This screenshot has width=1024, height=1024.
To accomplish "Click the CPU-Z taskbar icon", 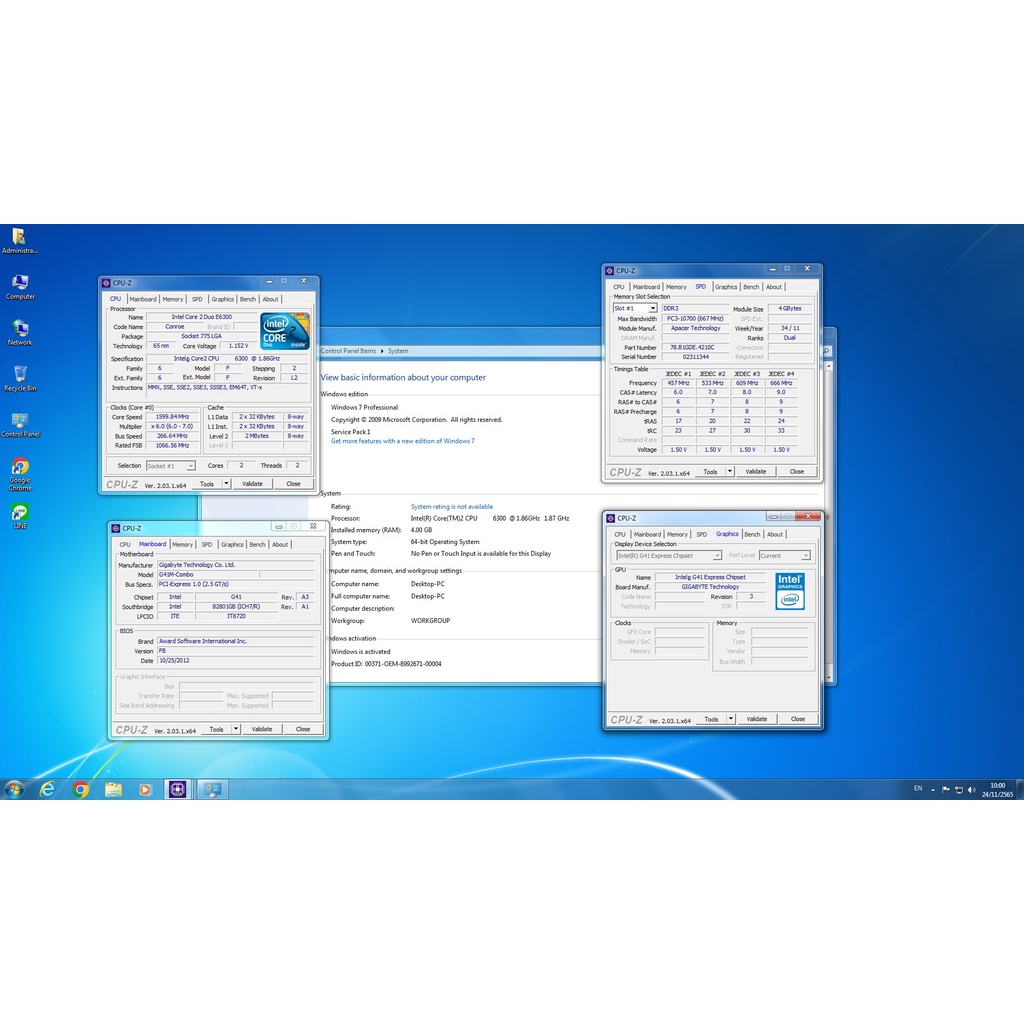I will click(178, 789).
